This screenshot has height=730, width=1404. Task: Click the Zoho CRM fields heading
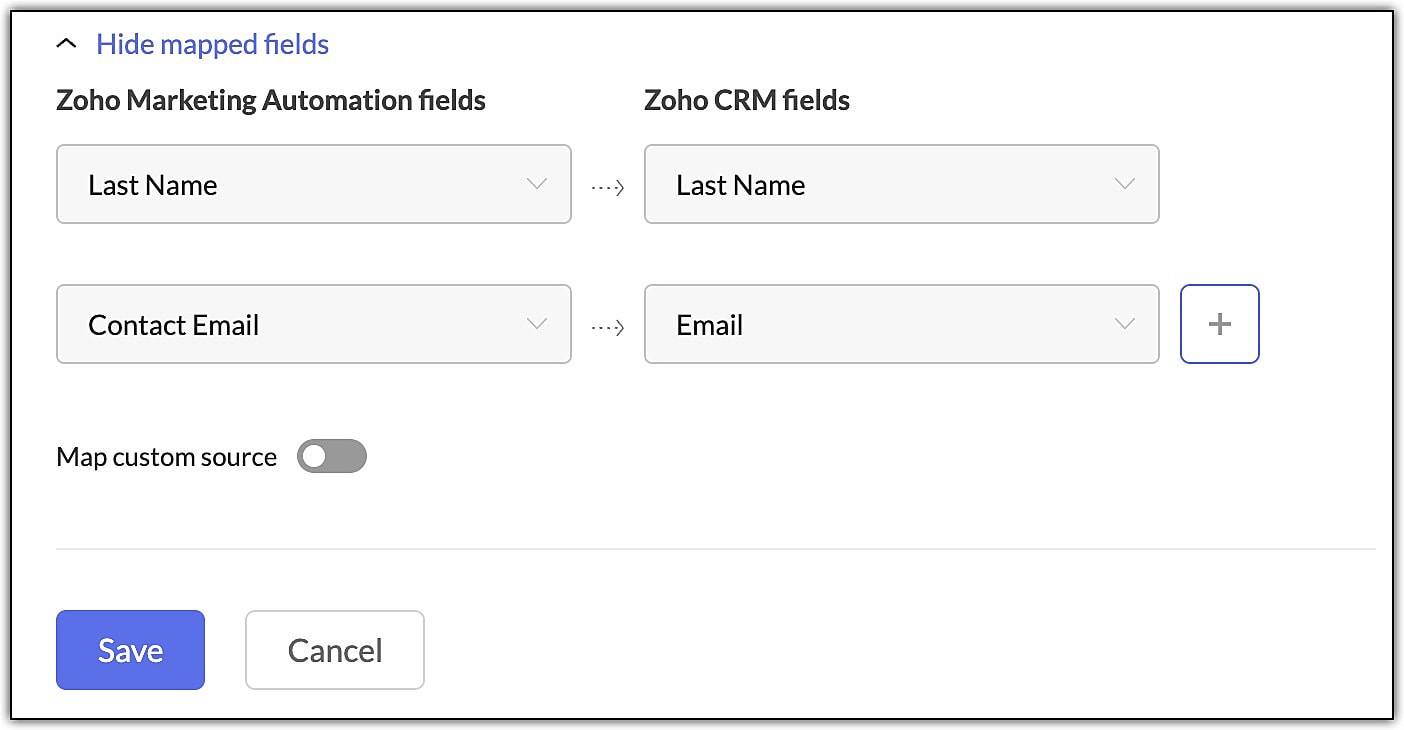(747, 100)
